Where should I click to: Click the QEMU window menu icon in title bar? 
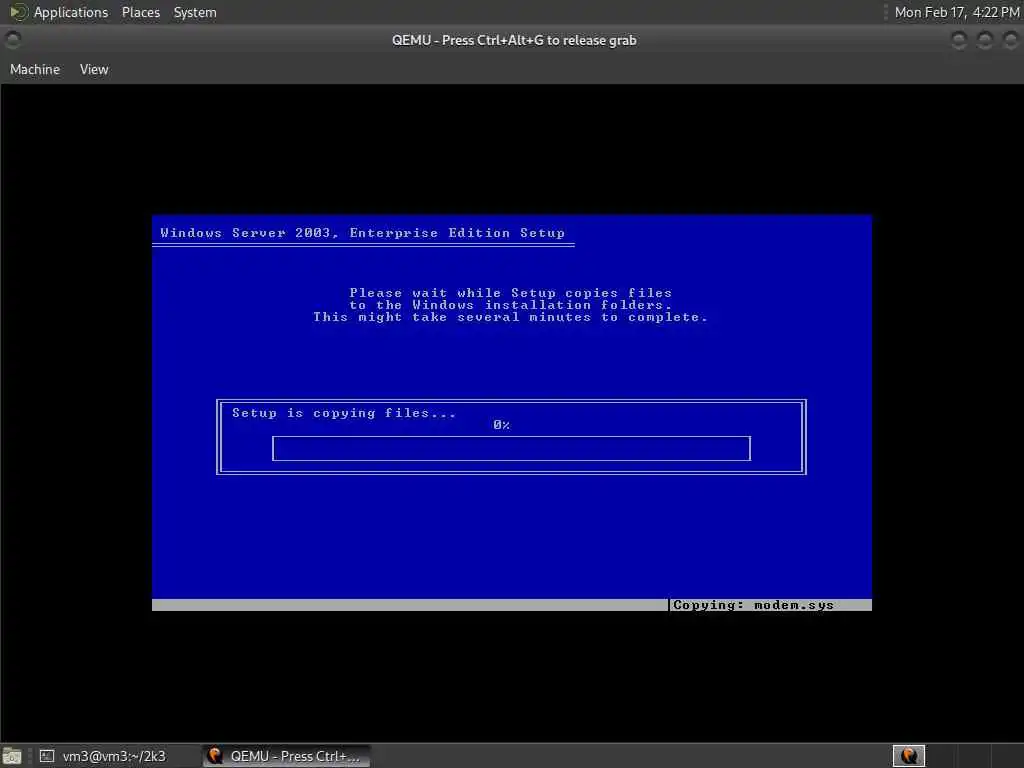click(x=12, y=40)
